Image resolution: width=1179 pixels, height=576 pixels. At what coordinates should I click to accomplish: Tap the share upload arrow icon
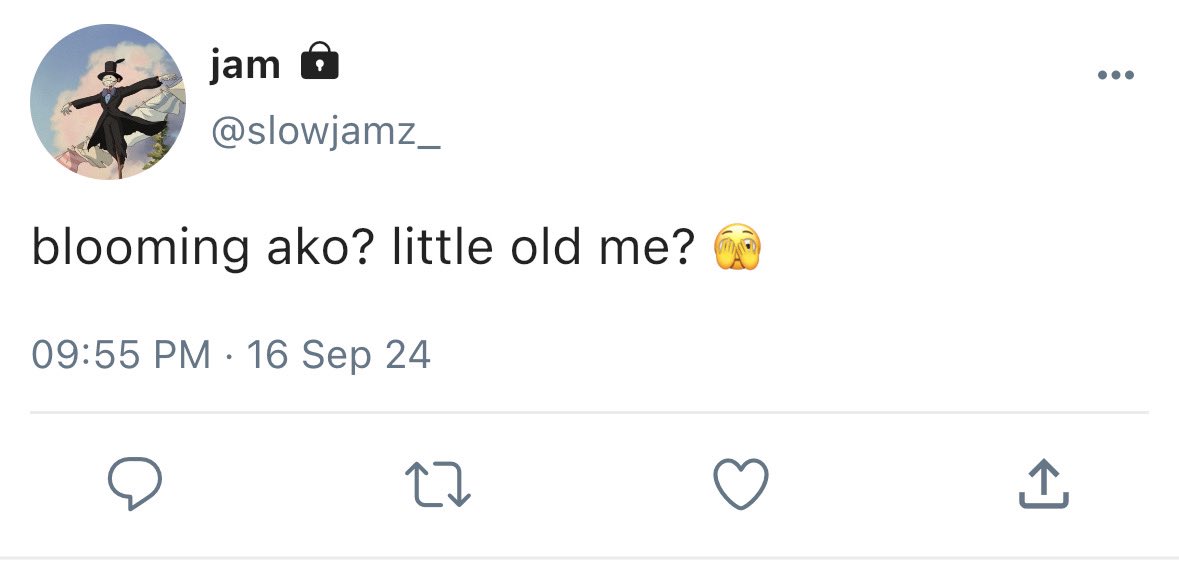pyautogui.click(x=1044, y=484)
